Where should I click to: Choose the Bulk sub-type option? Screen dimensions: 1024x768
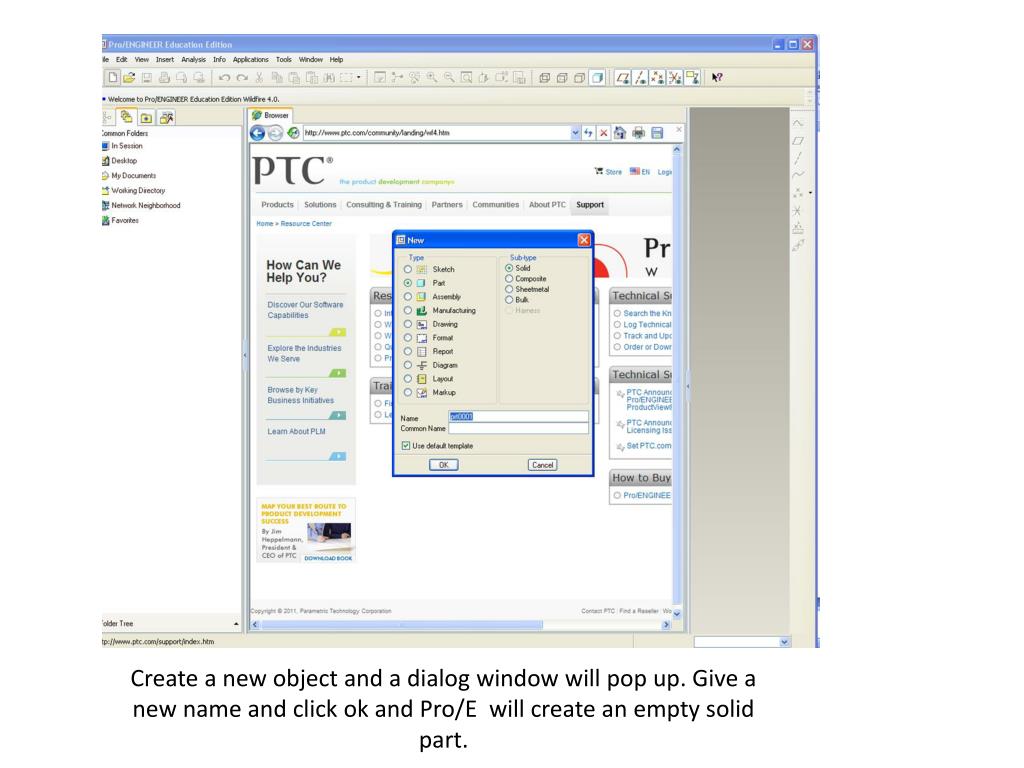pos(509,299)
